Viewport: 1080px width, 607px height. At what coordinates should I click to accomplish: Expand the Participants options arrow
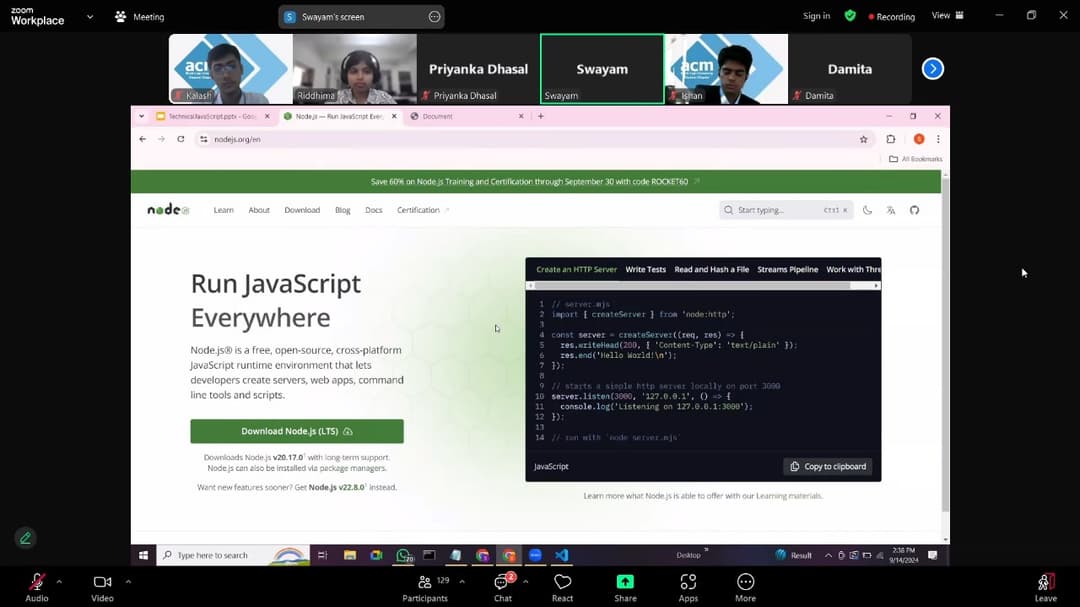pyautogui.click(x=461, y=582)
